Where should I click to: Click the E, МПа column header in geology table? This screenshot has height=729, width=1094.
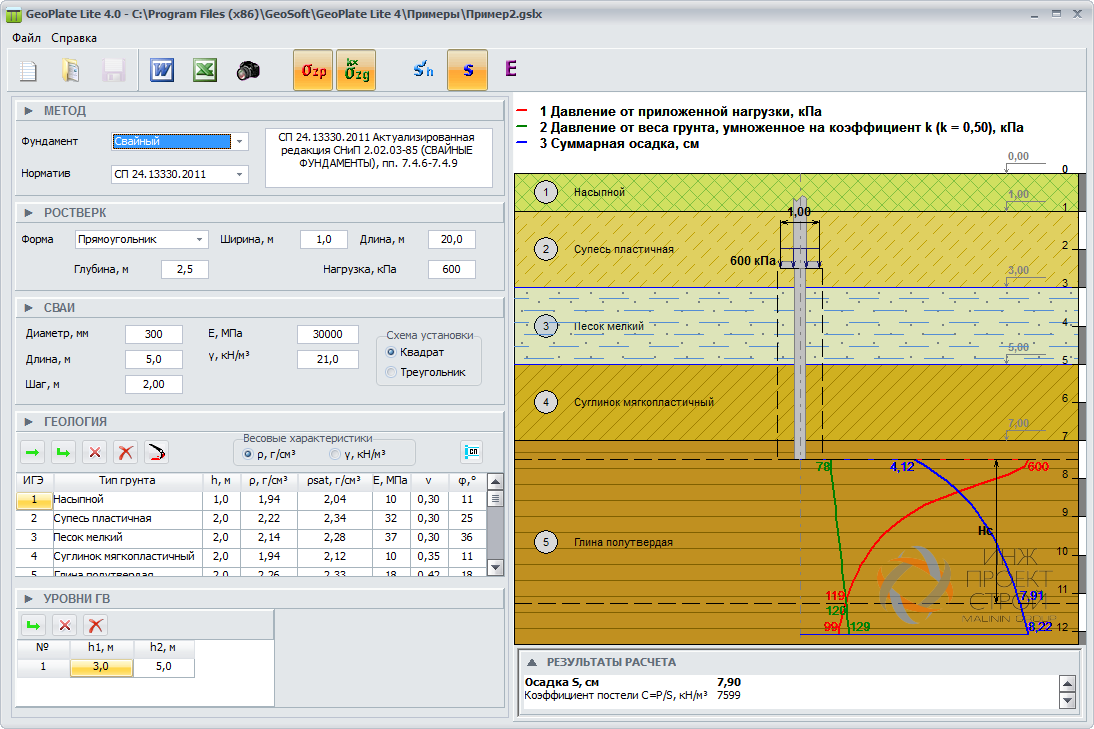(390, 481)
